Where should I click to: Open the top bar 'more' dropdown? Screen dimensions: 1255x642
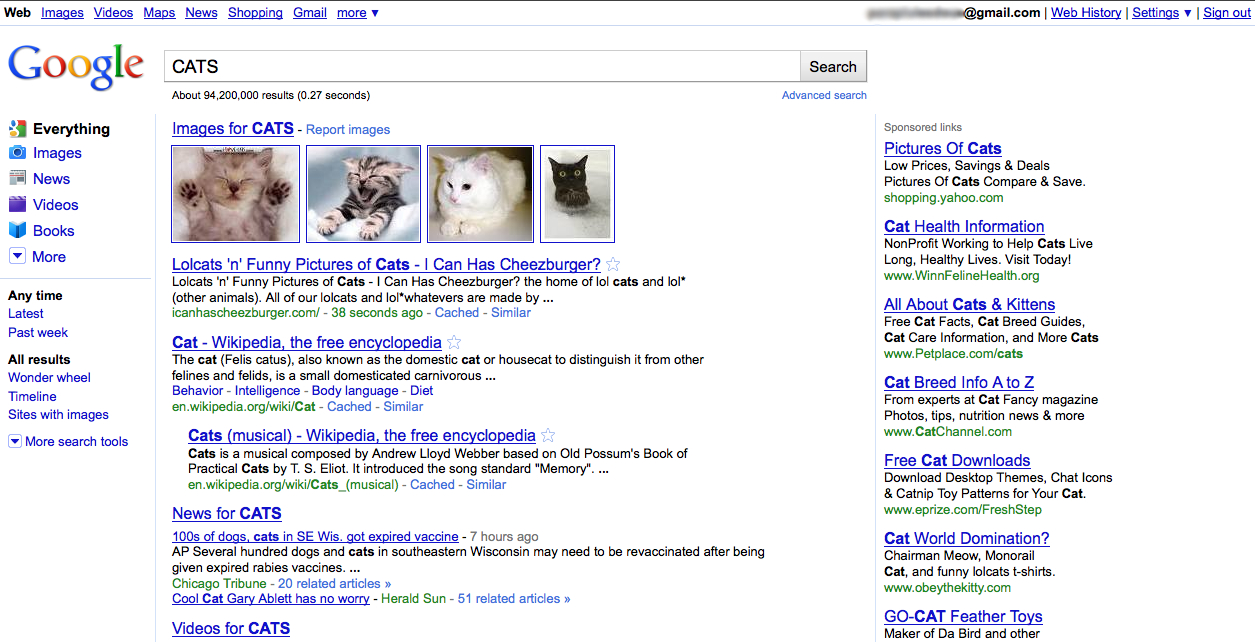(x=358, y=12)
